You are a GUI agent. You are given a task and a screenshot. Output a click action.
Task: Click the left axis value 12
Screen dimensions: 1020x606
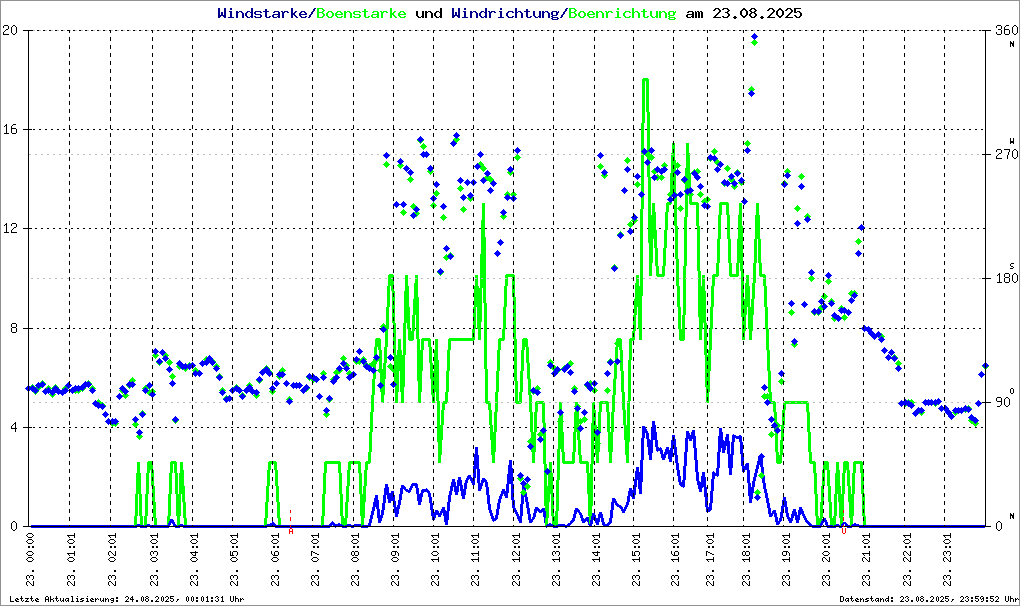[x=10, y=229]
